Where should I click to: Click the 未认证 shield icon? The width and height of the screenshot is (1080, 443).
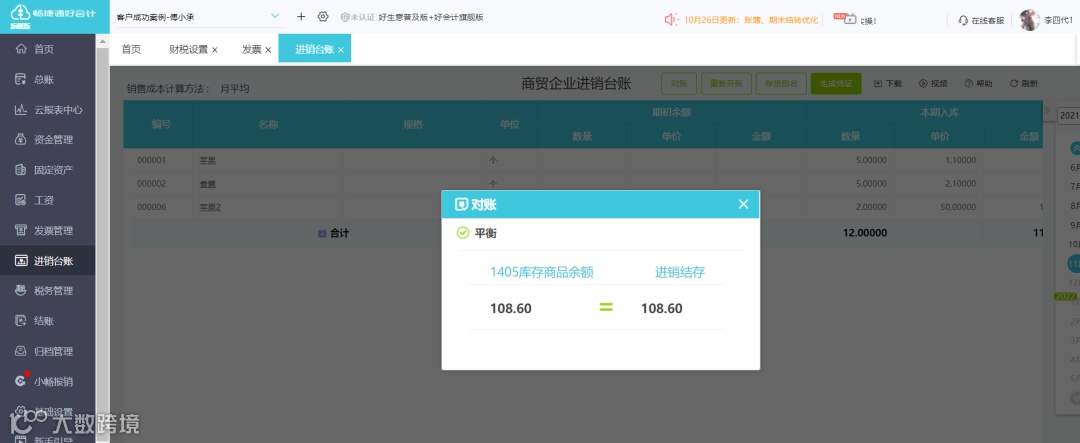(x=345, y=17)
